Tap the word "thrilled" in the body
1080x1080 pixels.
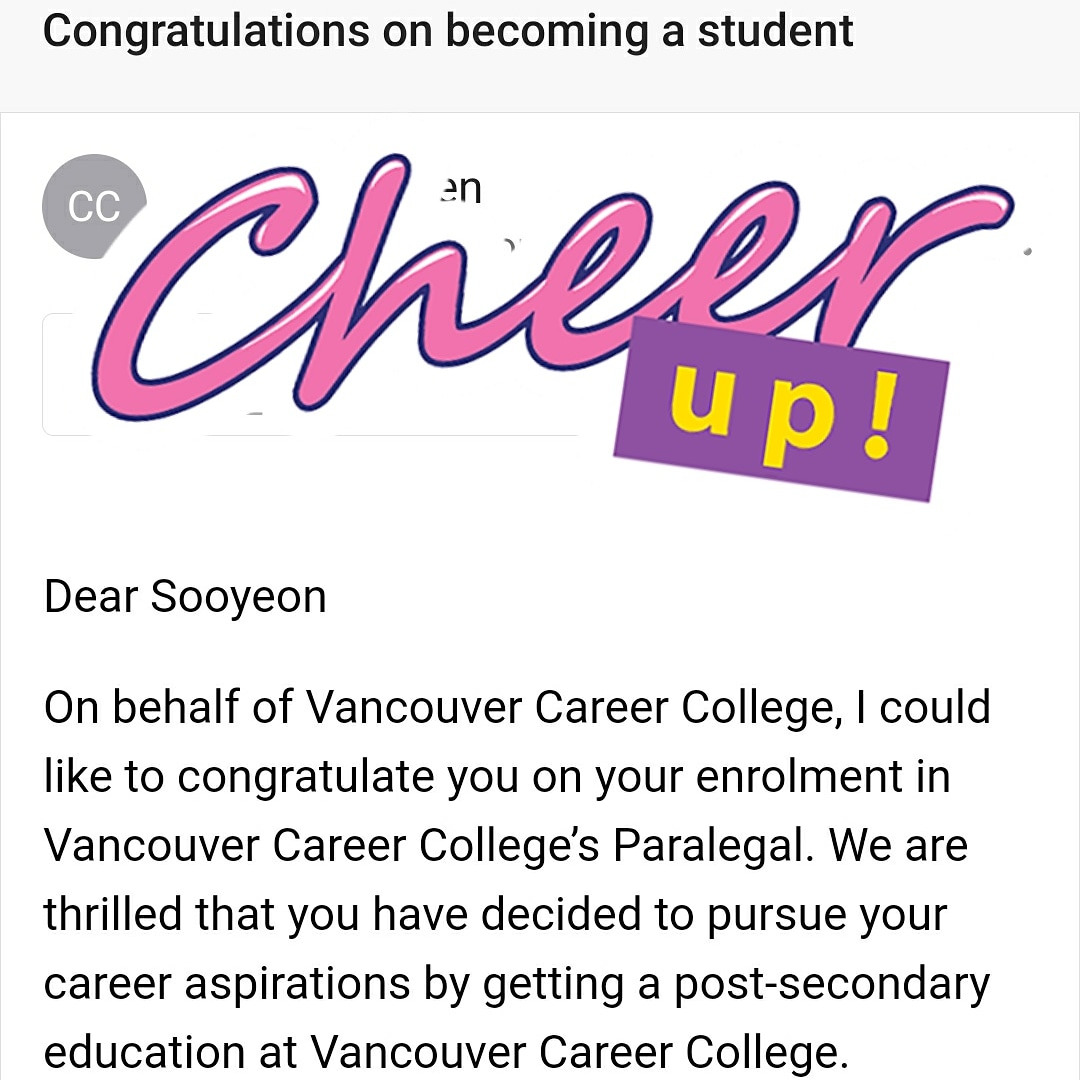[x=112, y=915]
